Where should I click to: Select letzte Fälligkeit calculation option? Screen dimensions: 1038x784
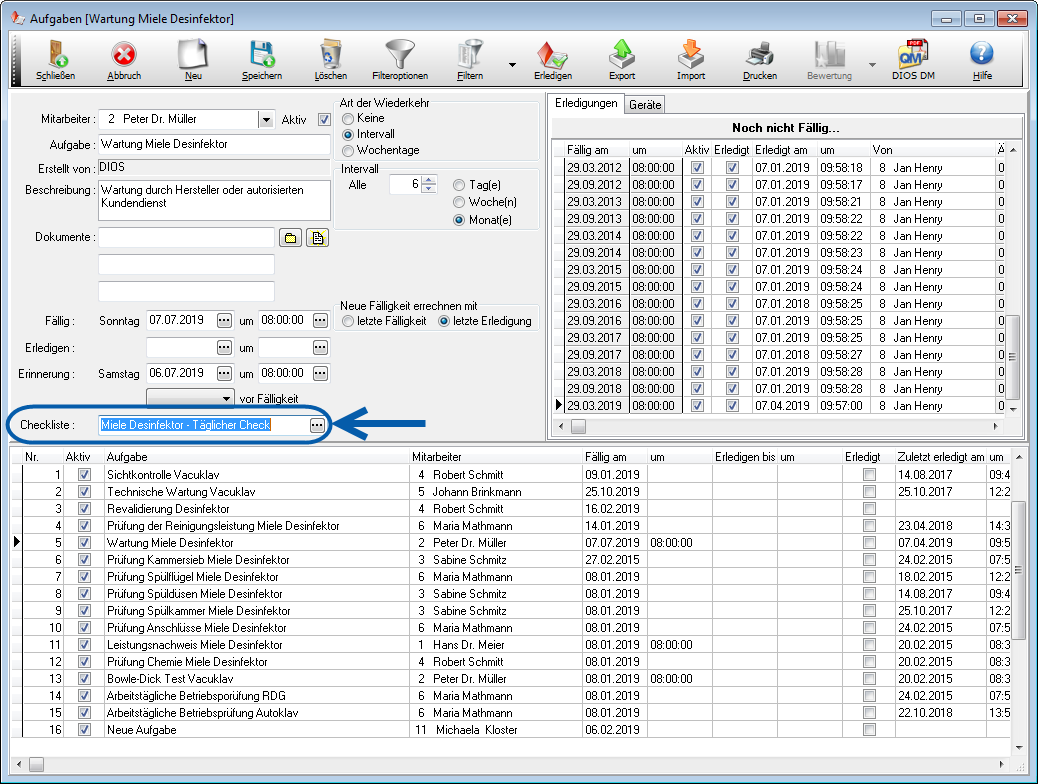click(348, 321)
